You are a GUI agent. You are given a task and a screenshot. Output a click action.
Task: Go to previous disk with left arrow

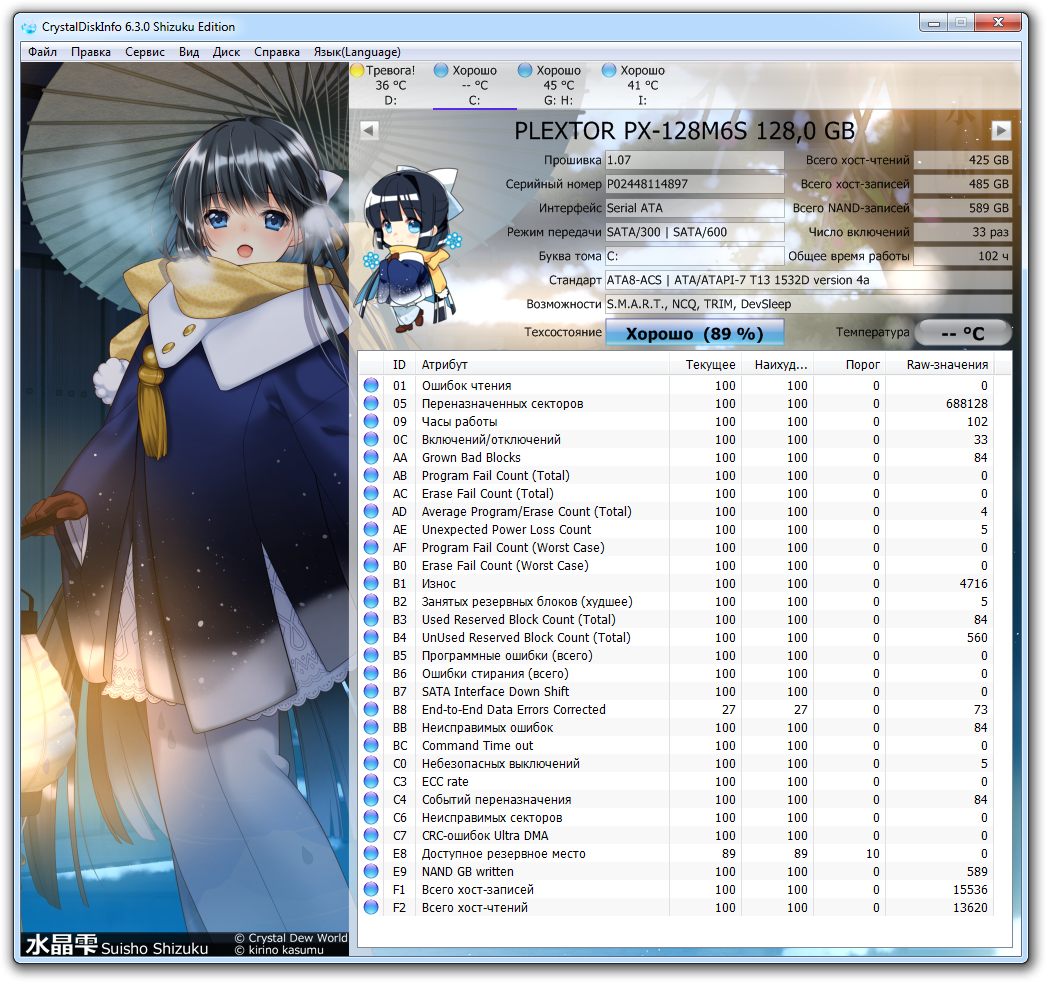tap(369, 130)
